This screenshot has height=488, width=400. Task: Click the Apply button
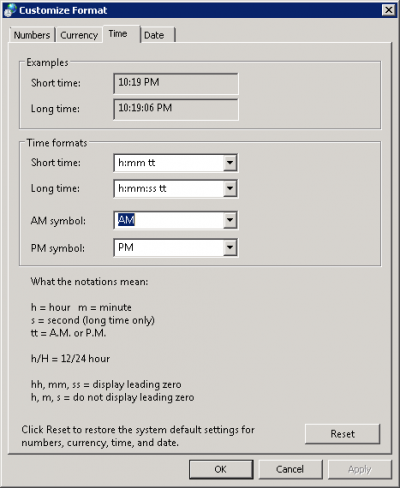[360, 469]
